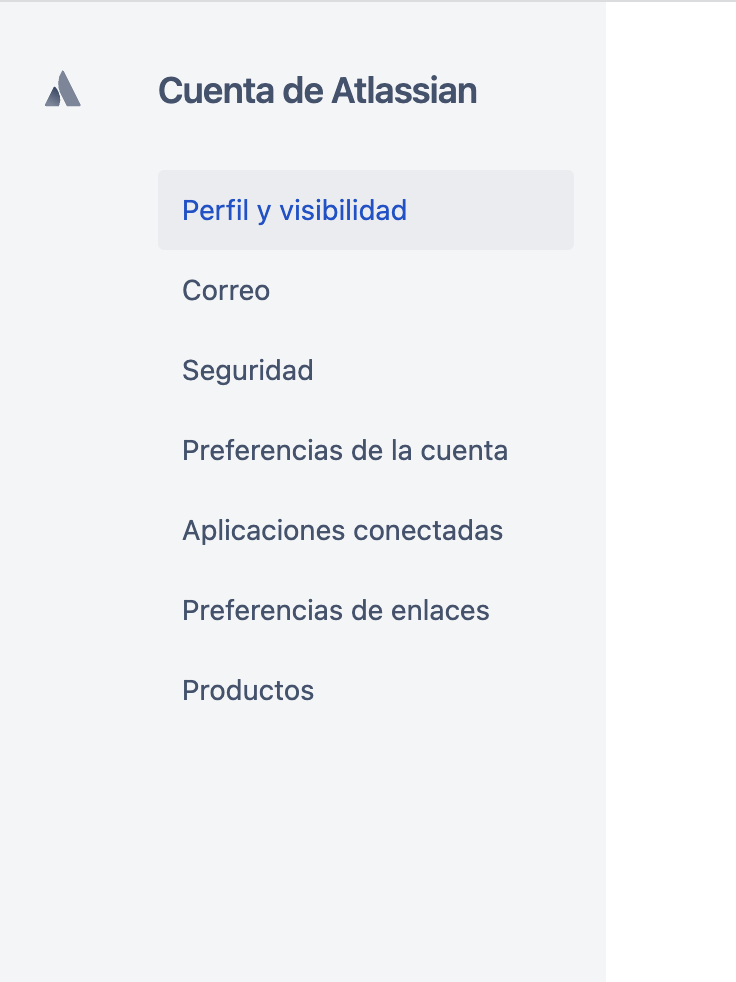The width and height of the screenshot is (736, 982).
Task: View products list from sidebar
Action: (248, 691)
